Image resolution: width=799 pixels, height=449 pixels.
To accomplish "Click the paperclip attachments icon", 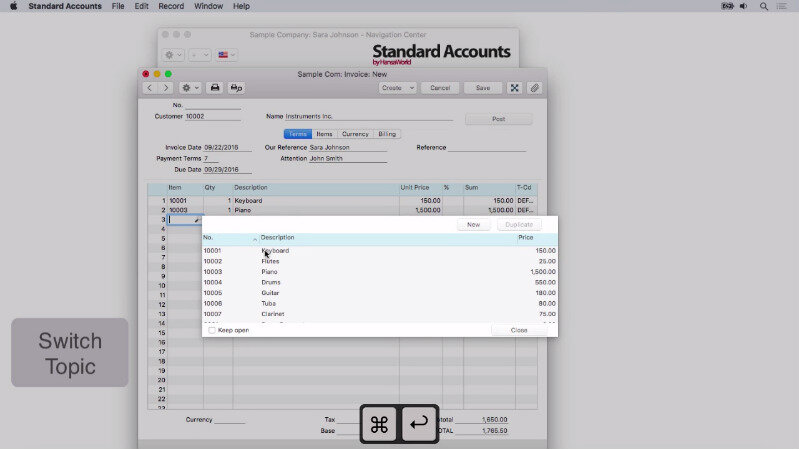I will [x=535, y=88].
